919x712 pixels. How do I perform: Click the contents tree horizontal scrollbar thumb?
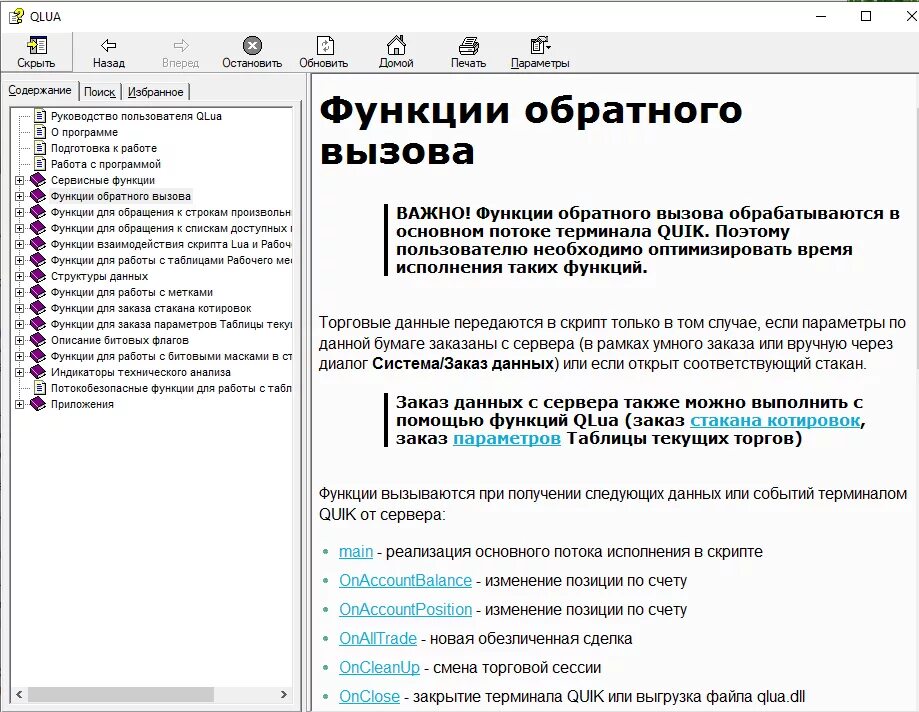click(121, 695)
